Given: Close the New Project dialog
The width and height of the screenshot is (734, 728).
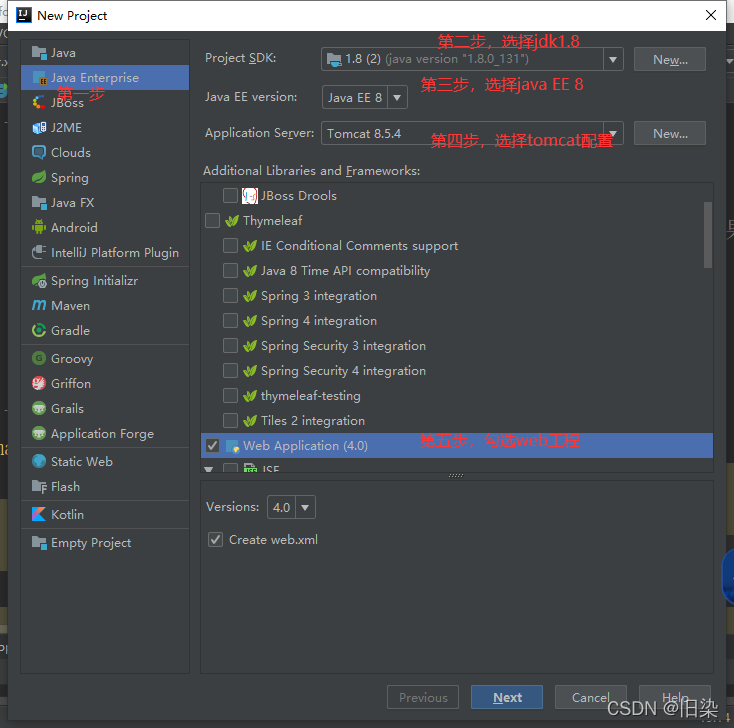Looking at the screenshot, I should [711, 15].
